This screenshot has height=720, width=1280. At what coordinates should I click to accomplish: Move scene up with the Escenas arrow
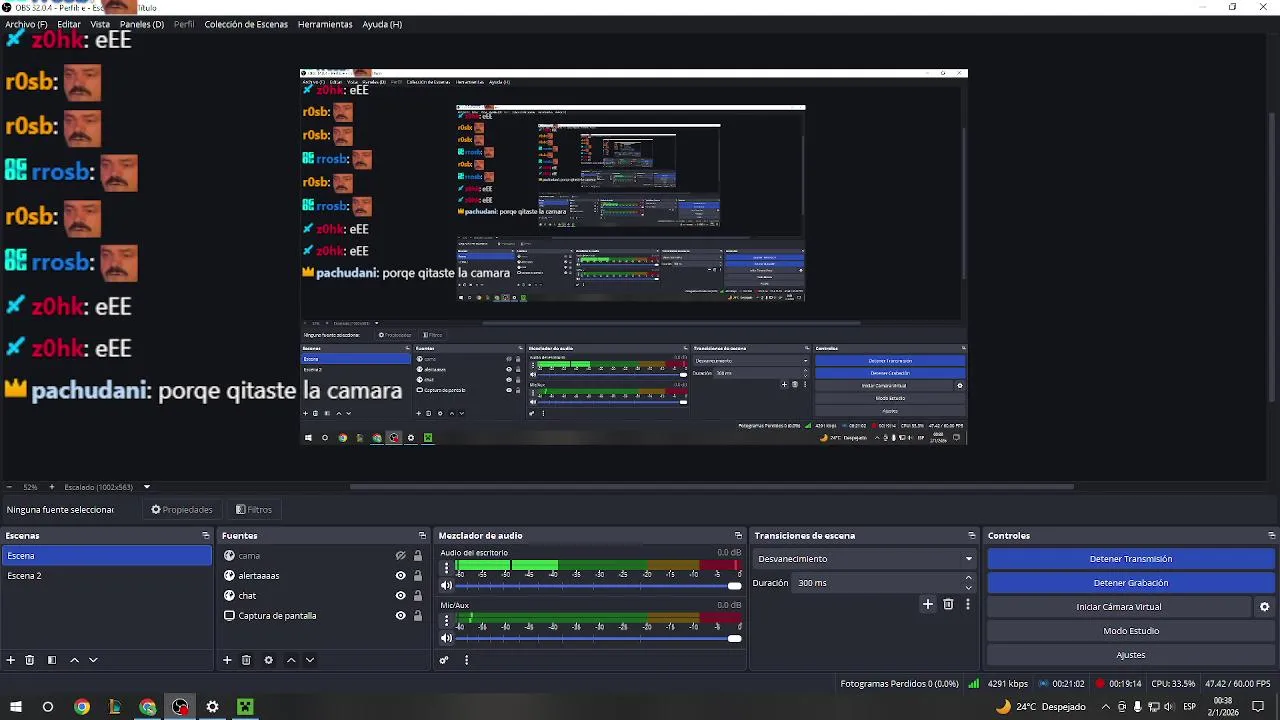pyautogui.click(x=74, y=660)
